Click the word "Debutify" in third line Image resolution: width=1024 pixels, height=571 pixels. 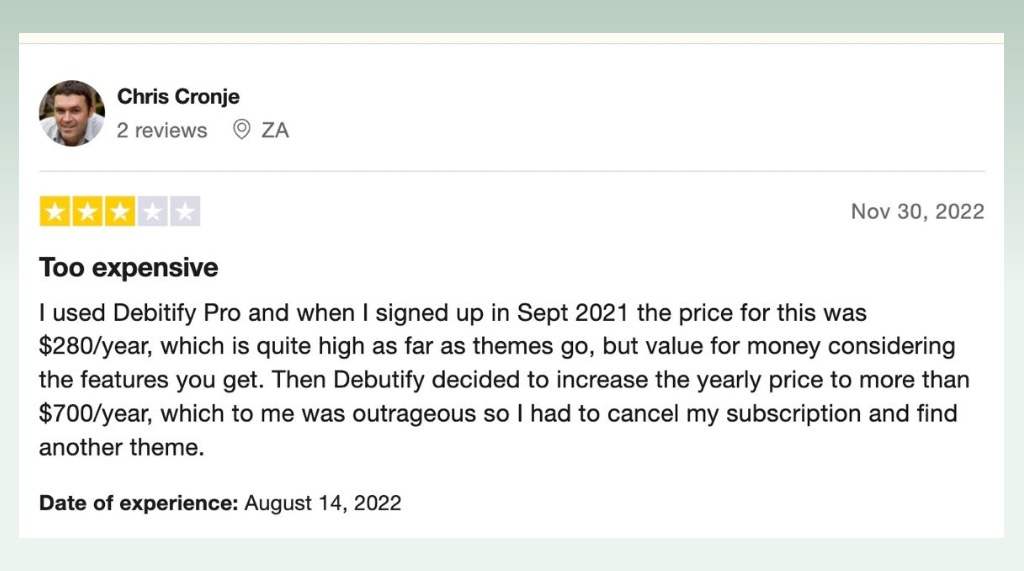click(x=379, y=380)
